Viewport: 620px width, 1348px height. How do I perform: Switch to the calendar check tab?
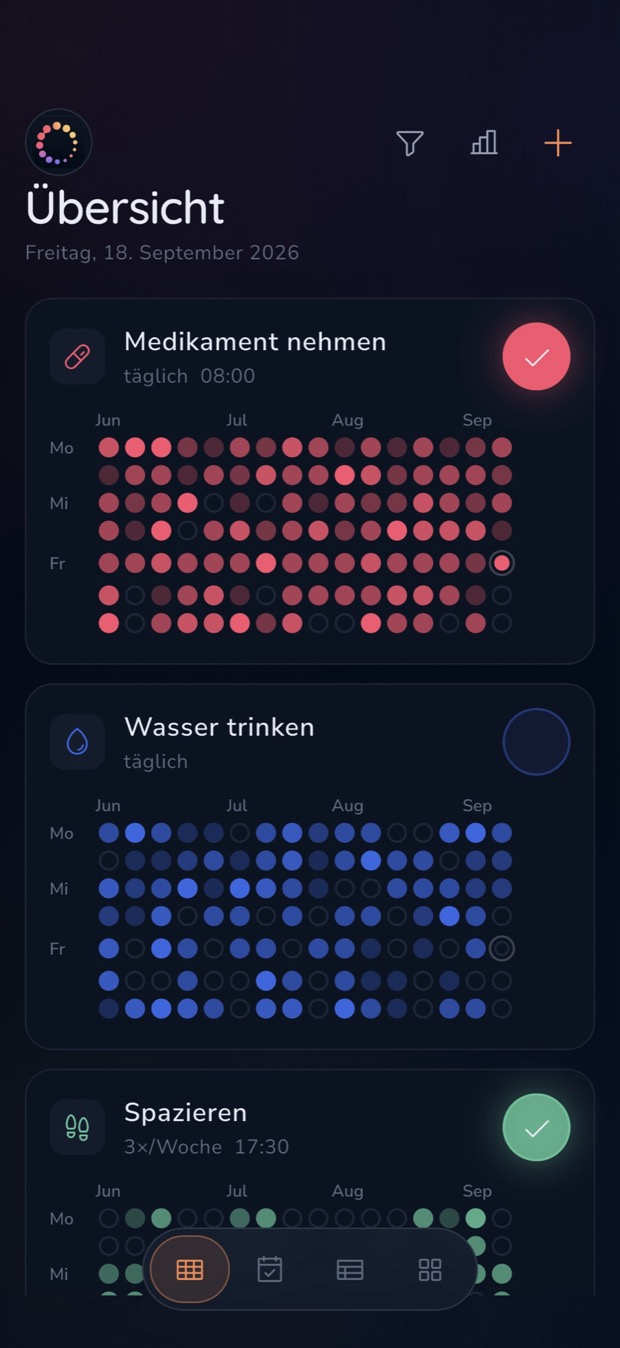tap(270, 1270)
